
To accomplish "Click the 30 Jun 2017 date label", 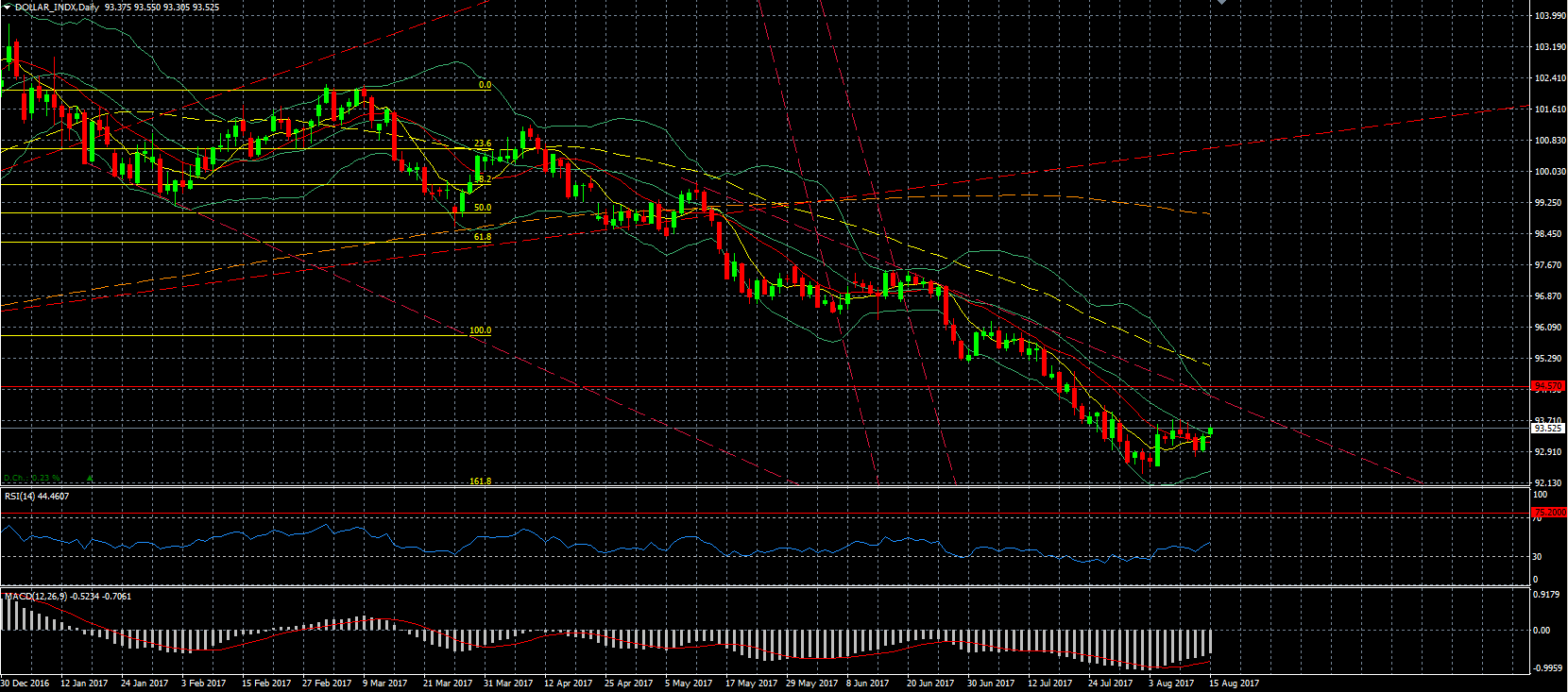I will pos(991,684).
